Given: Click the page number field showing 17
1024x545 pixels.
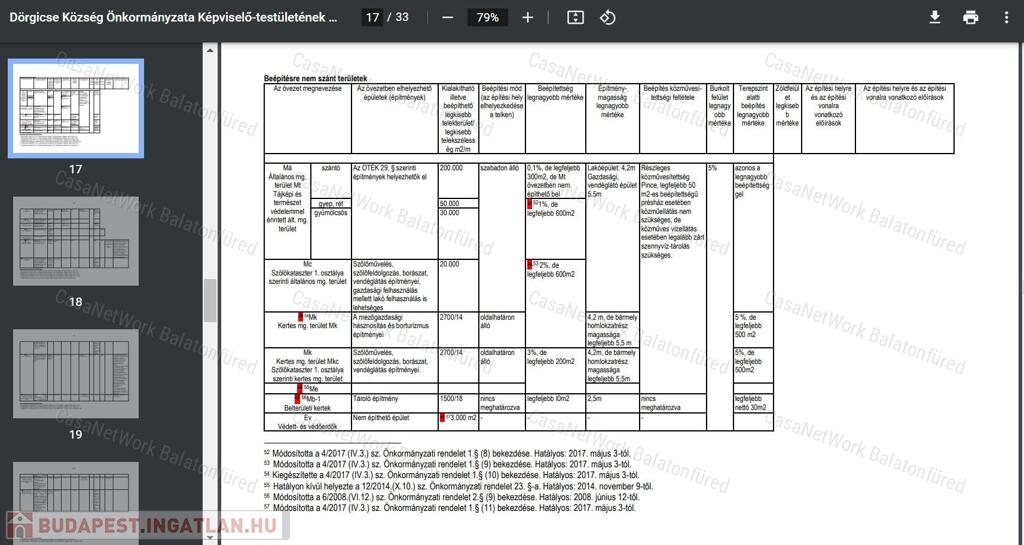Looking at the screenshot, I should 373,18.
